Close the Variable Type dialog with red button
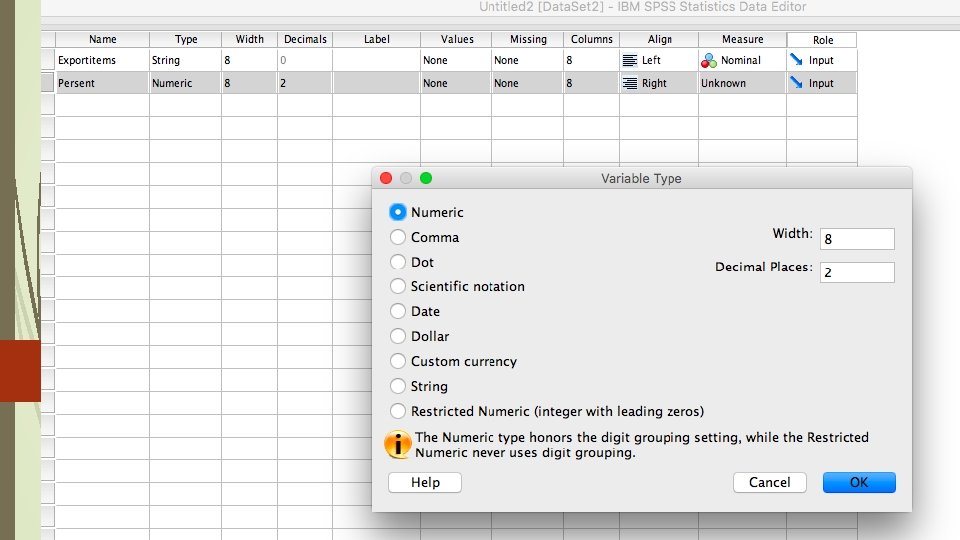 386,178
